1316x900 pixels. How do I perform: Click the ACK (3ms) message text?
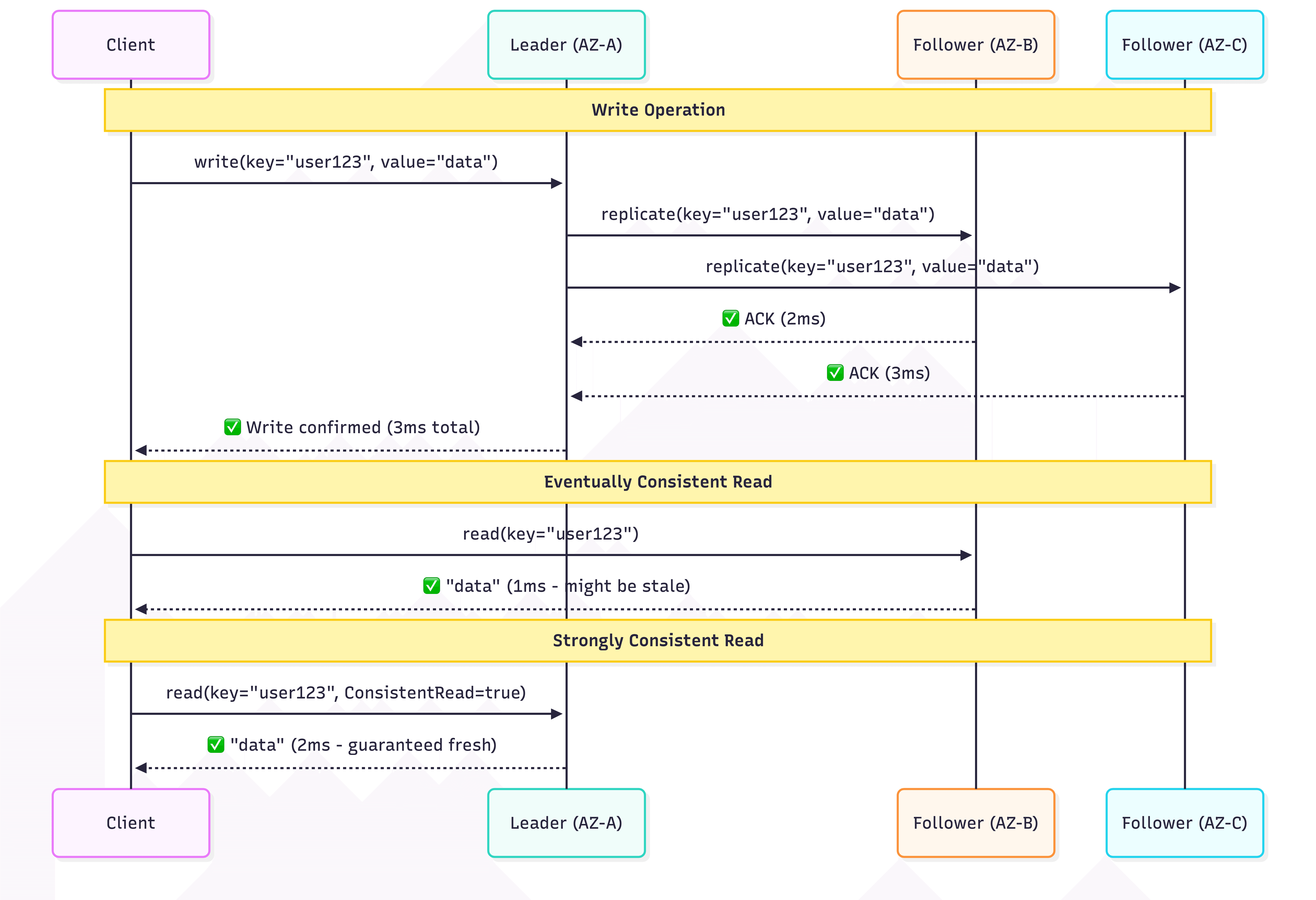coord(889,373)
